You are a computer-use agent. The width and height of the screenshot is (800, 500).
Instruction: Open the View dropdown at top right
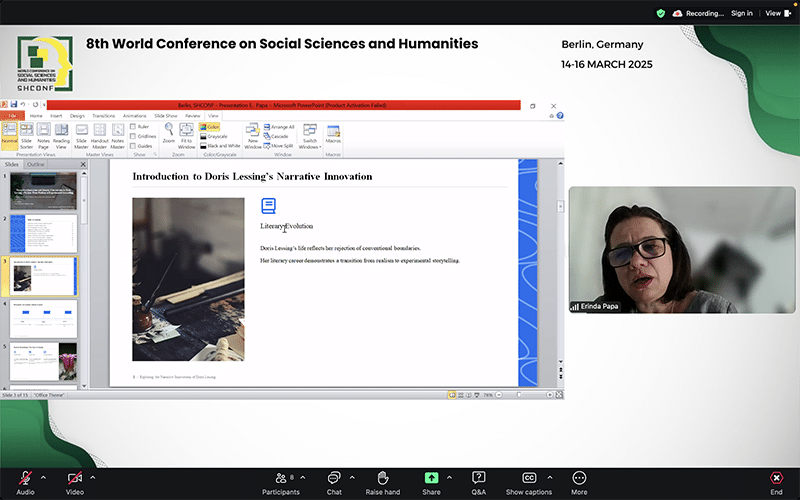[x=776, y=13]
